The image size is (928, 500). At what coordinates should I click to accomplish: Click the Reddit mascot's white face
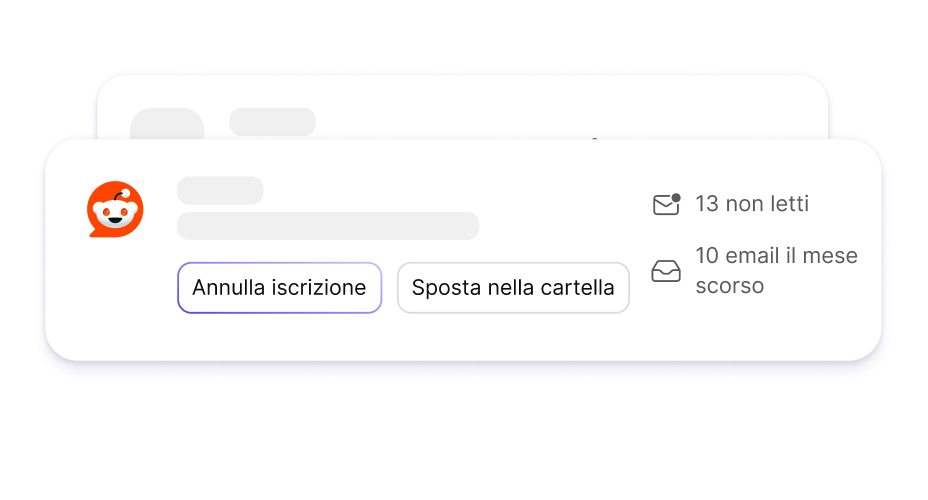pos(115,213)
